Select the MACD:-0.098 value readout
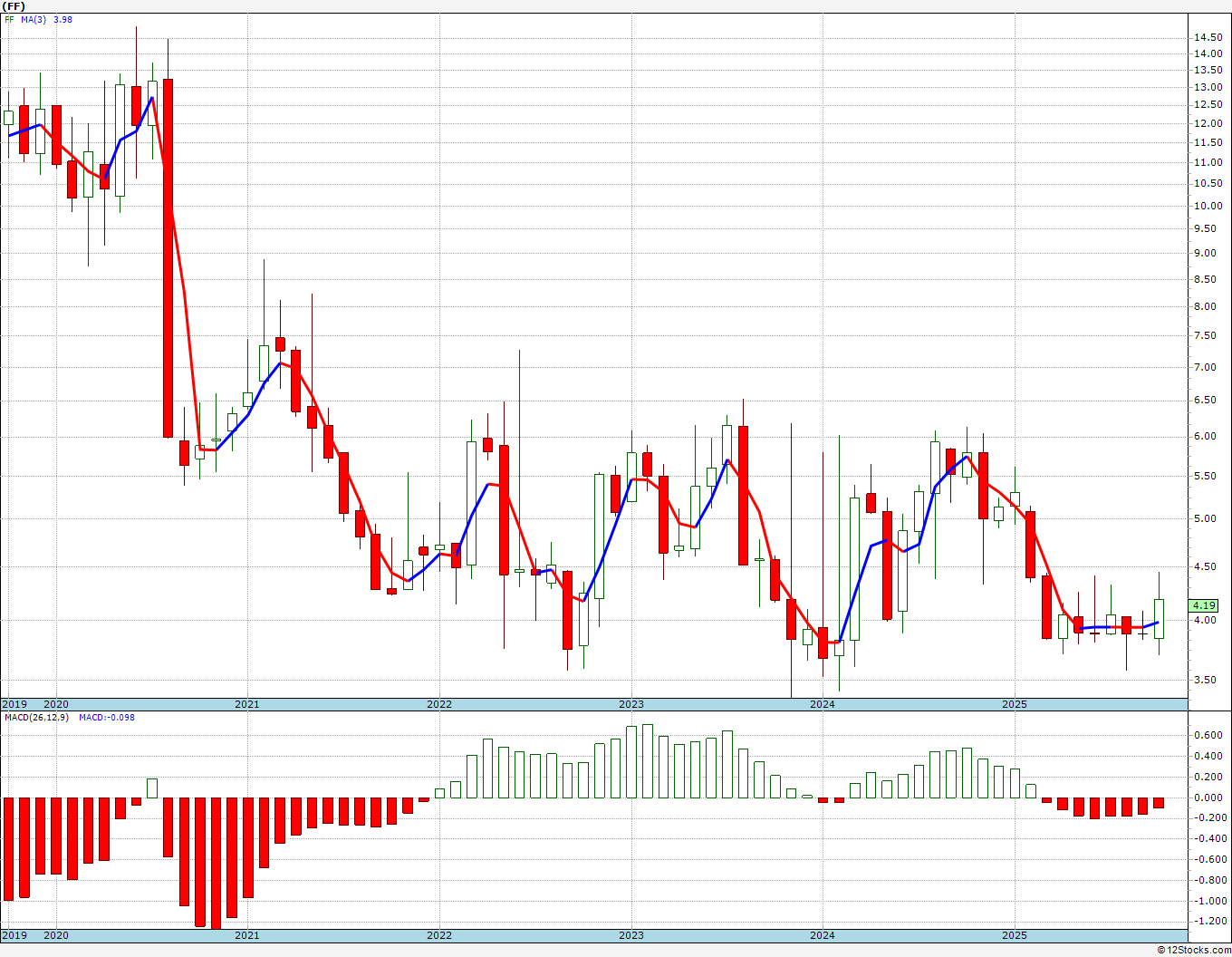This screenshot has width=1232, height=957. pyautogui.click(x=107, y=718)
